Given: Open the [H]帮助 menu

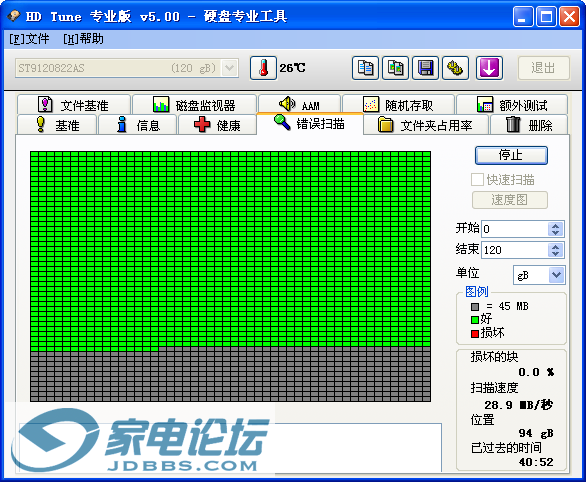Looking at the screenshot, I should [83, 39].
